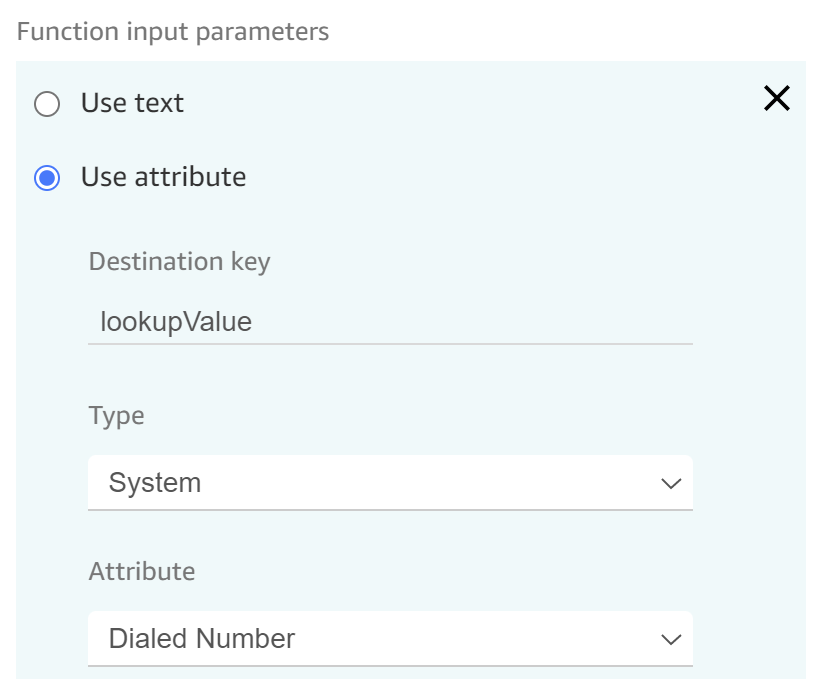Select the Use text radio button

(x=47, y=104)
